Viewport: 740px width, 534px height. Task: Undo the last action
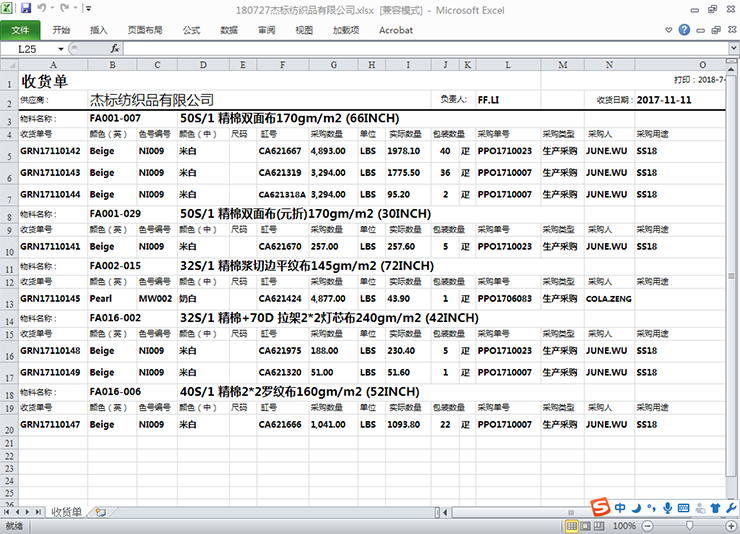coord(41,8)
